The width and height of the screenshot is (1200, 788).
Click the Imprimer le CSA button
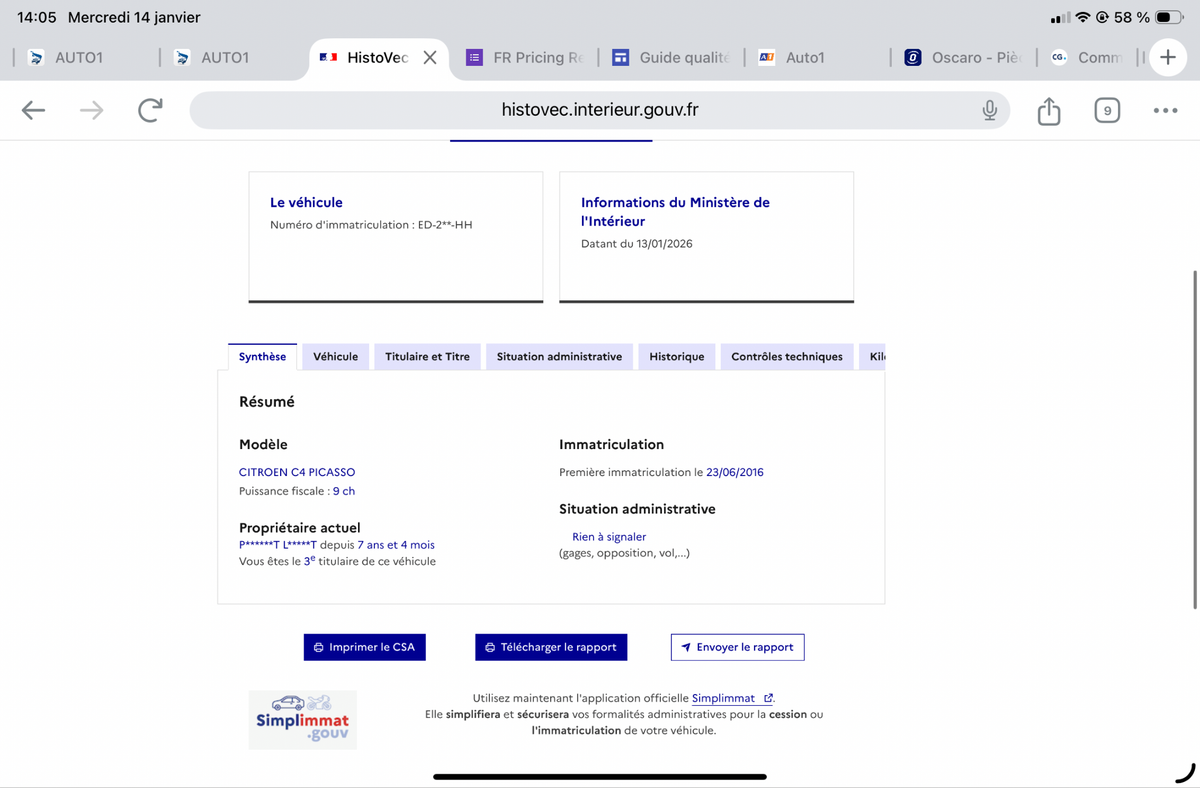365,647
